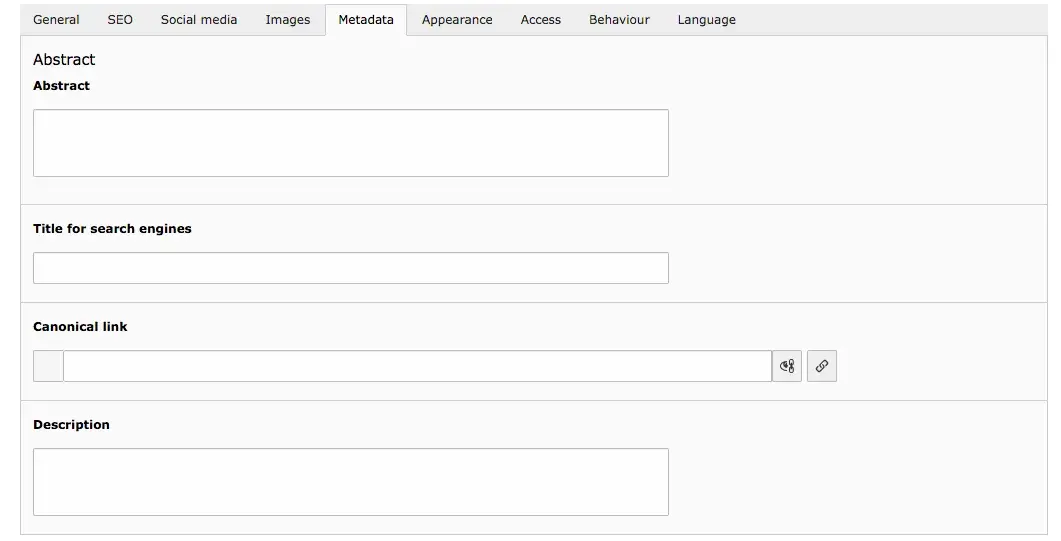
Task: Switch to the General tab
Action: tap(56, 20)
